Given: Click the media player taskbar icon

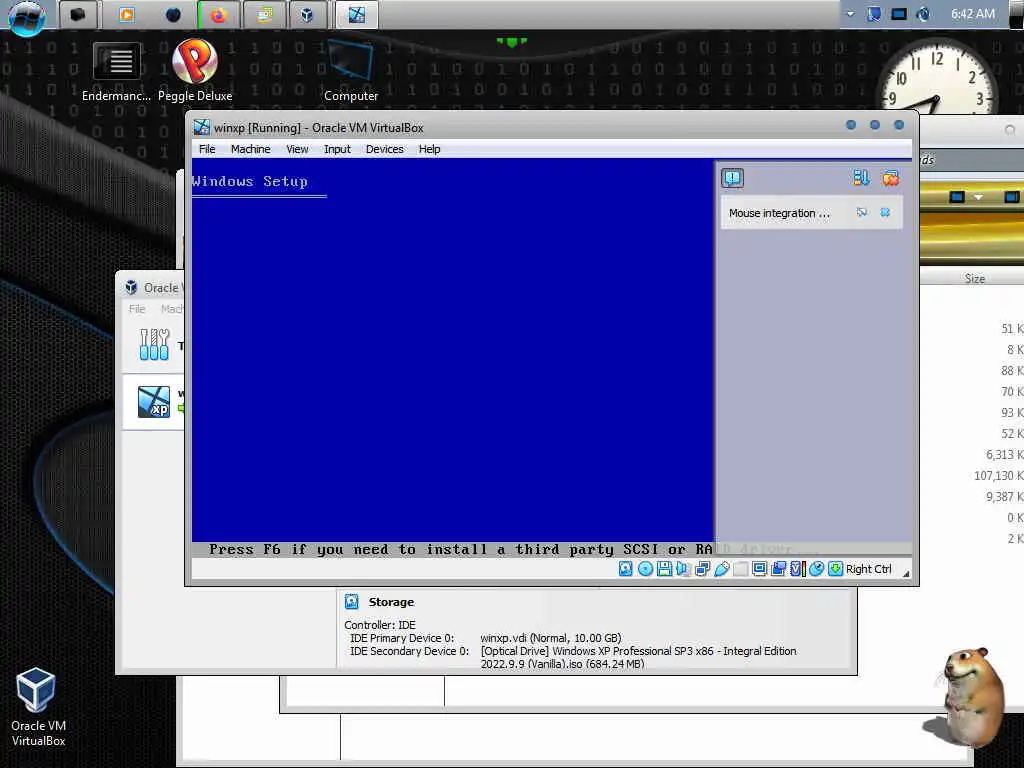Looking at the screenshot, I should pyautogui.click(x=127, y=15).
